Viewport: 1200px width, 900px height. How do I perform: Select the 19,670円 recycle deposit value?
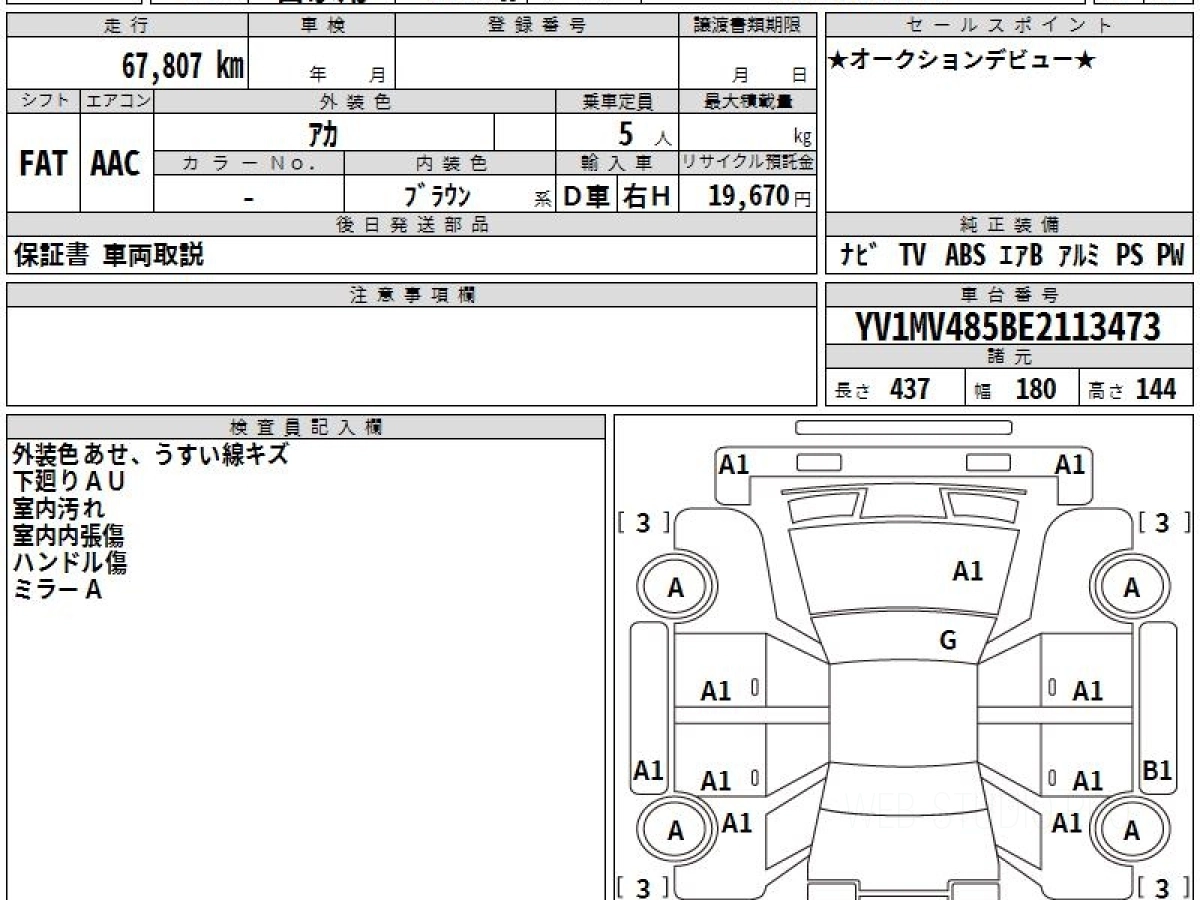click(x=760, y=196)
